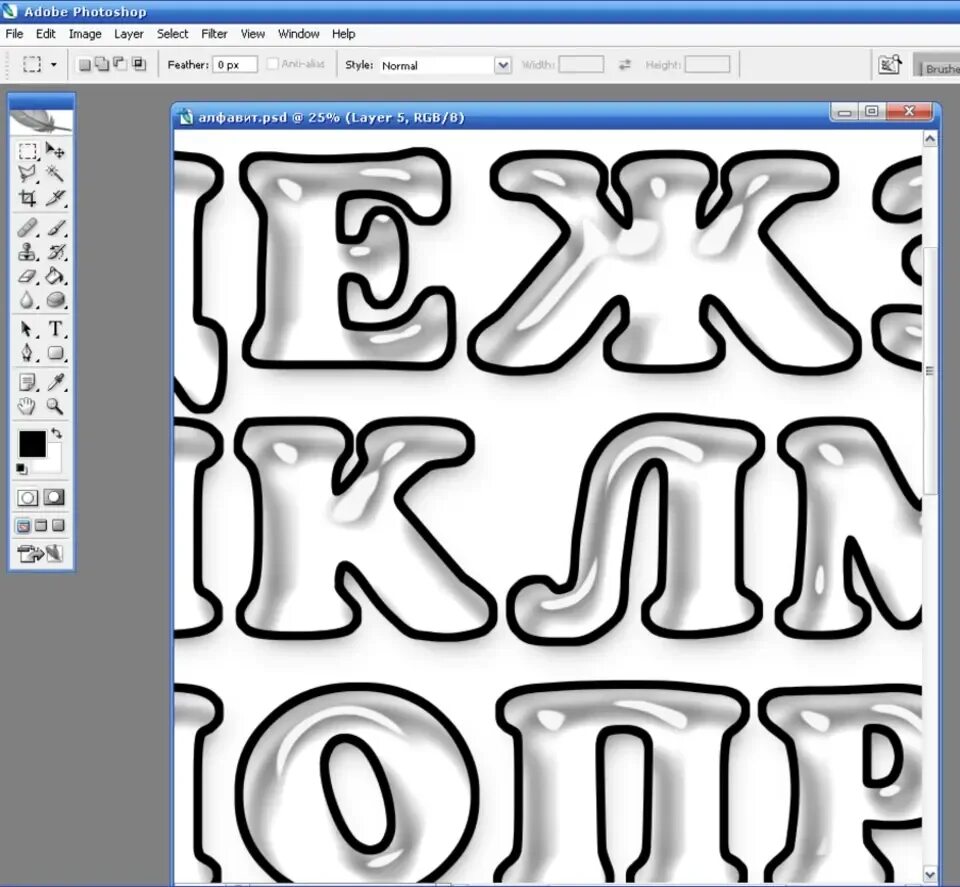Image resolution: width=960 pixels, height=887 pixels.
Task: Click document window scroll down arrow
Action: (x=929, y=874)
